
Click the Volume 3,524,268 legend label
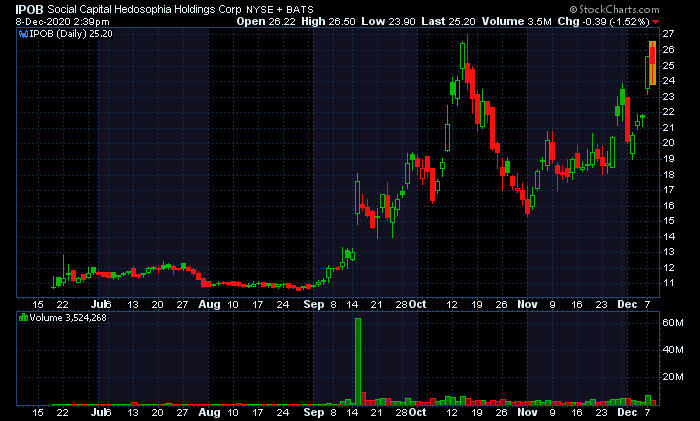pos(68,318)
